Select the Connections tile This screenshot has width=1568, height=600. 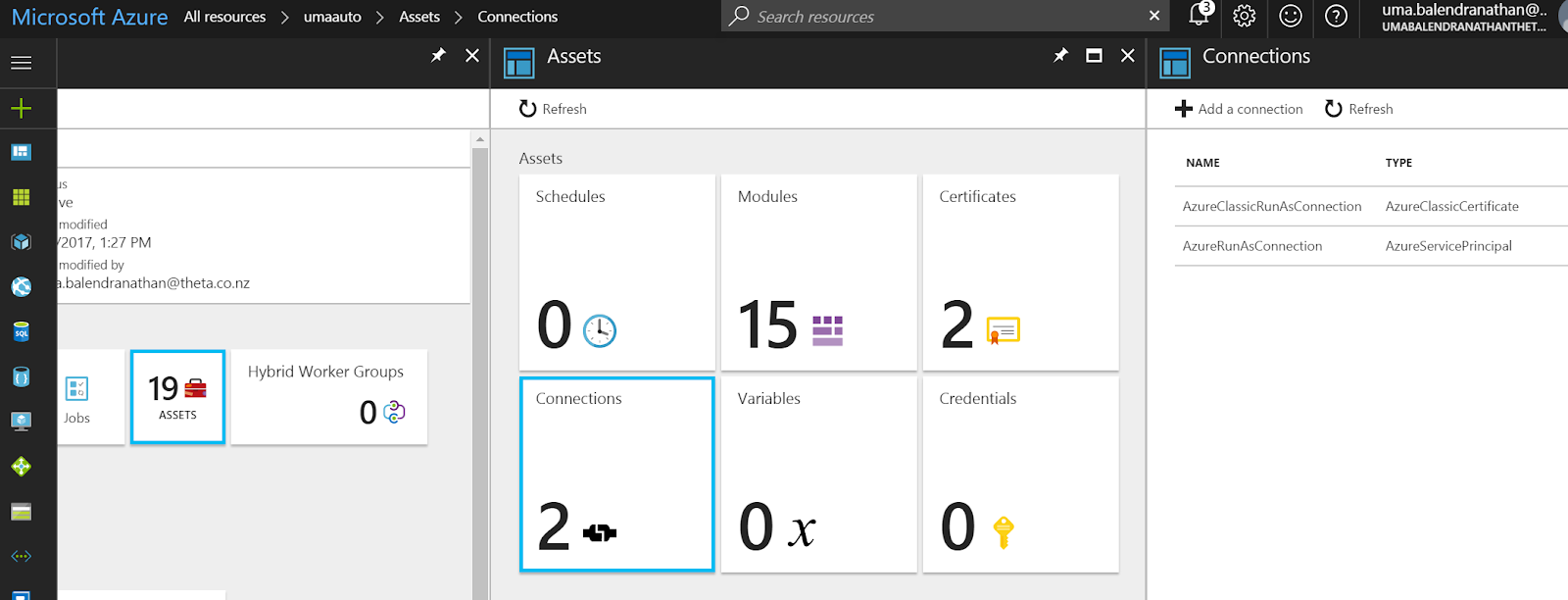tap(617, 475)
